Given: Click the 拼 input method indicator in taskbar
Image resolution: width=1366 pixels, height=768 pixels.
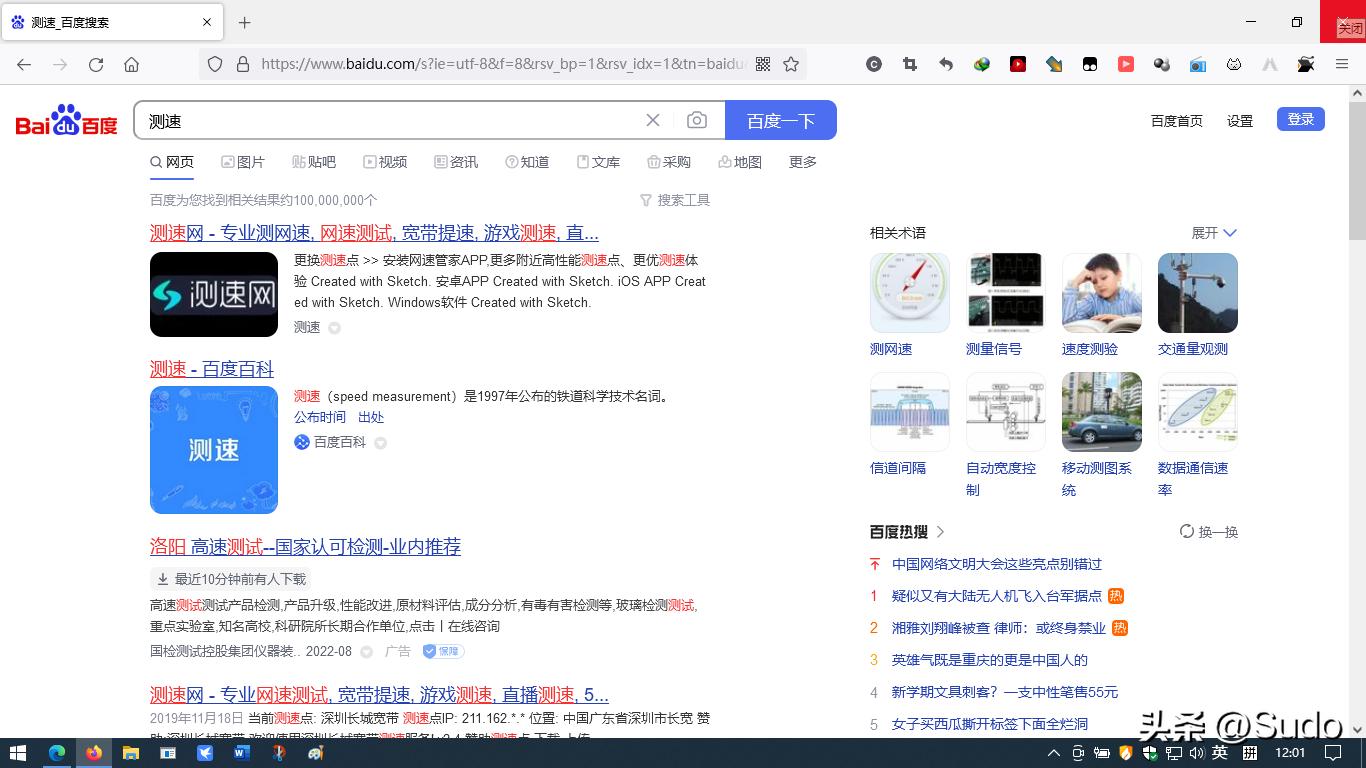Looking at the screenshot, I should click(x=1251, y=753).
